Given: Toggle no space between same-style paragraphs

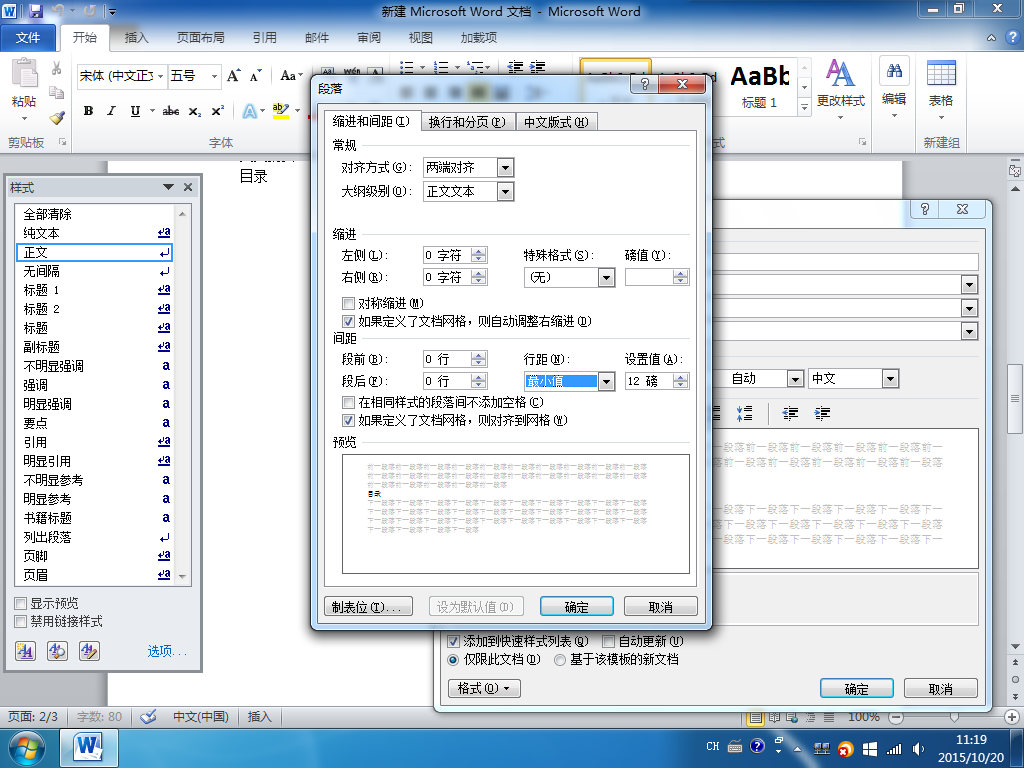Looking at the screenshot, I should 348,402.
